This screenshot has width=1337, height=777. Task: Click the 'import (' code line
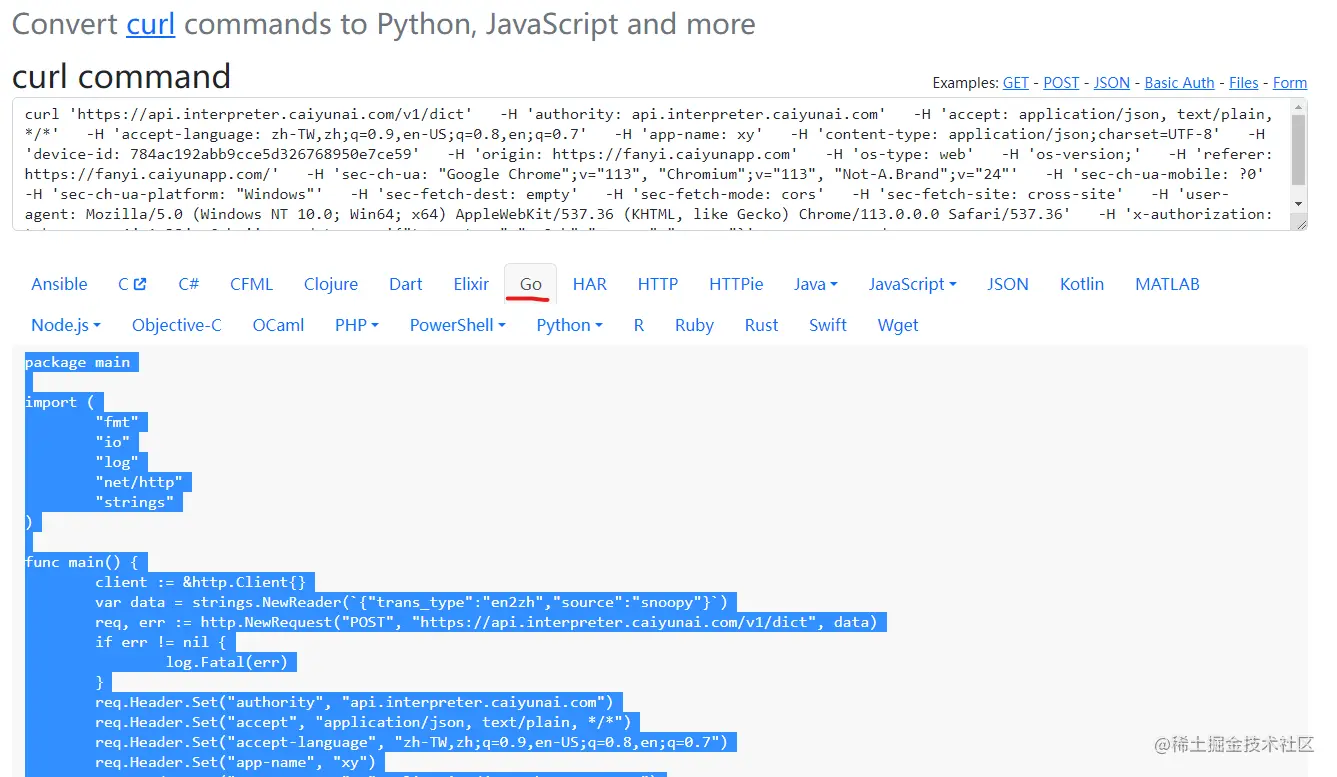[60, 402]
